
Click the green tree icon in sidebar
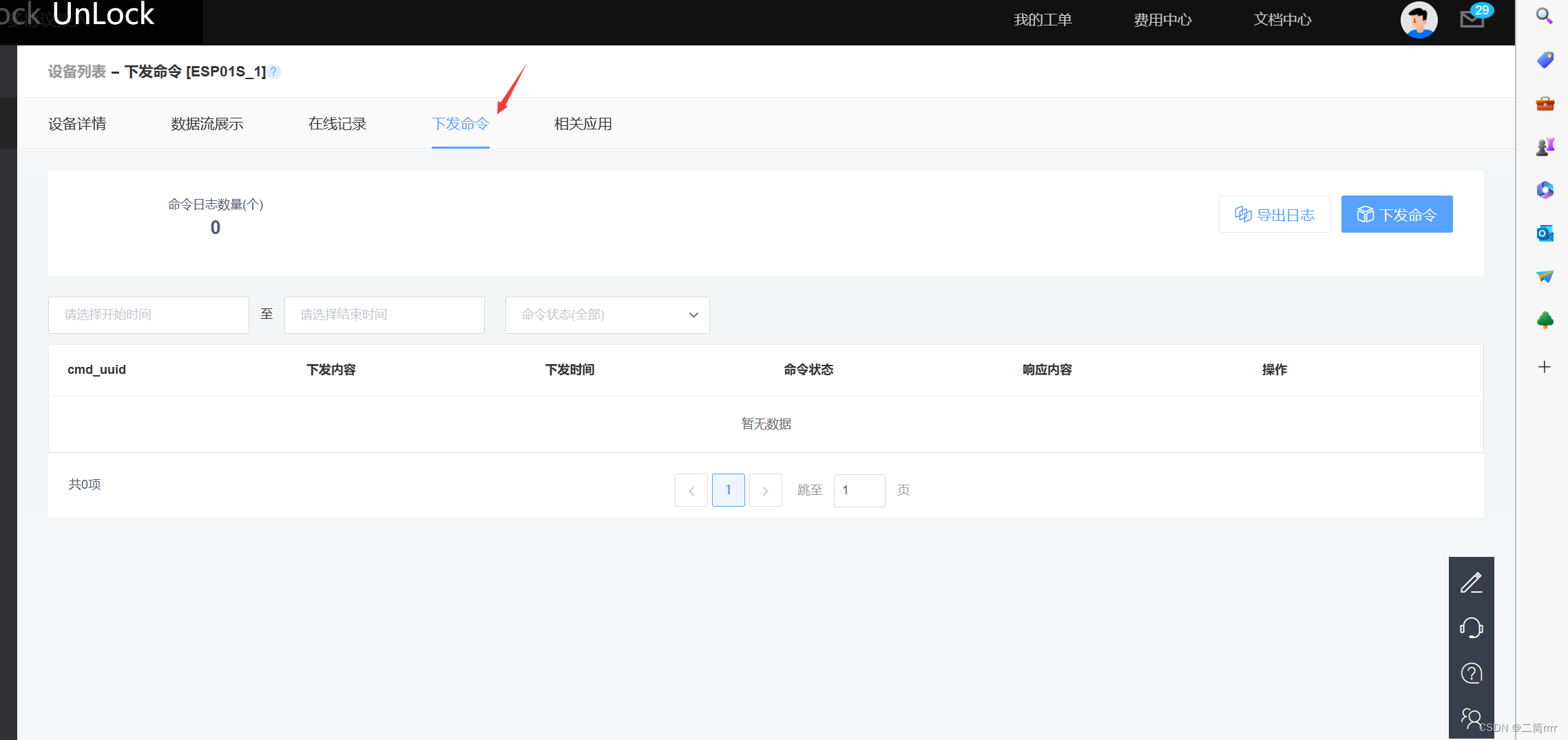[1545, 320]
